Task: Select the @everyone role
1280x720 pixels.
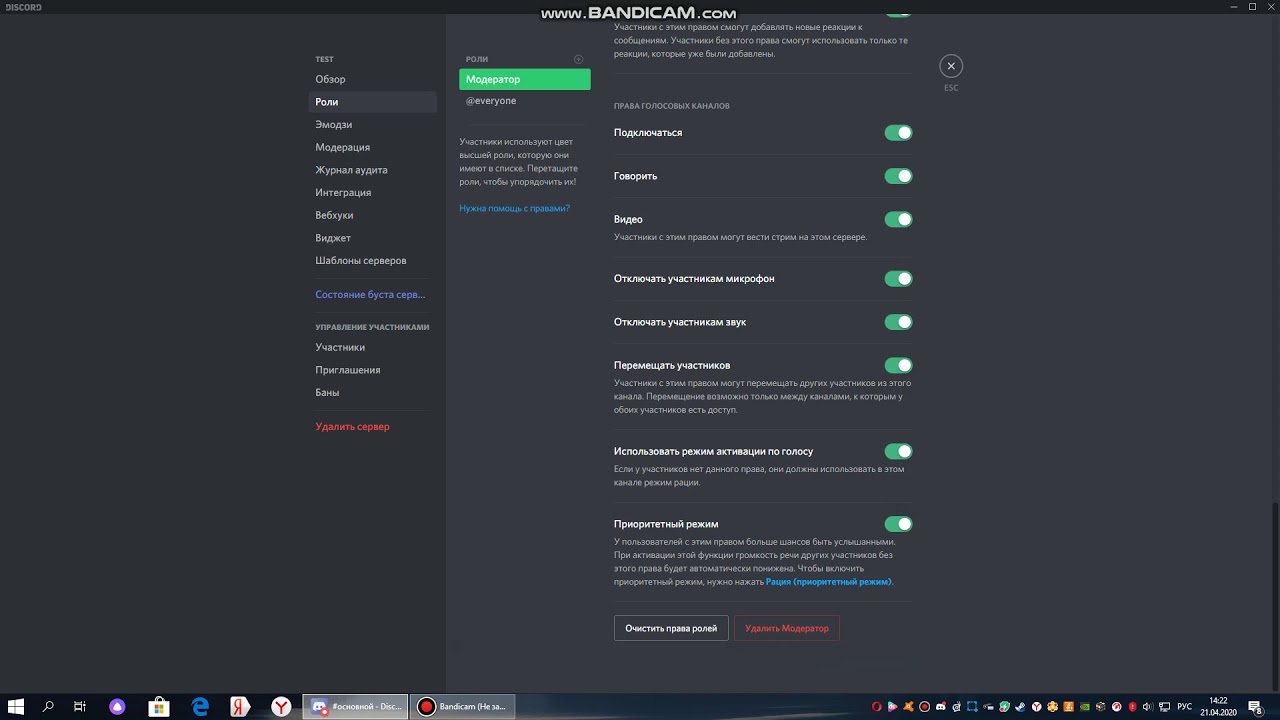Action: coord(525,101)
